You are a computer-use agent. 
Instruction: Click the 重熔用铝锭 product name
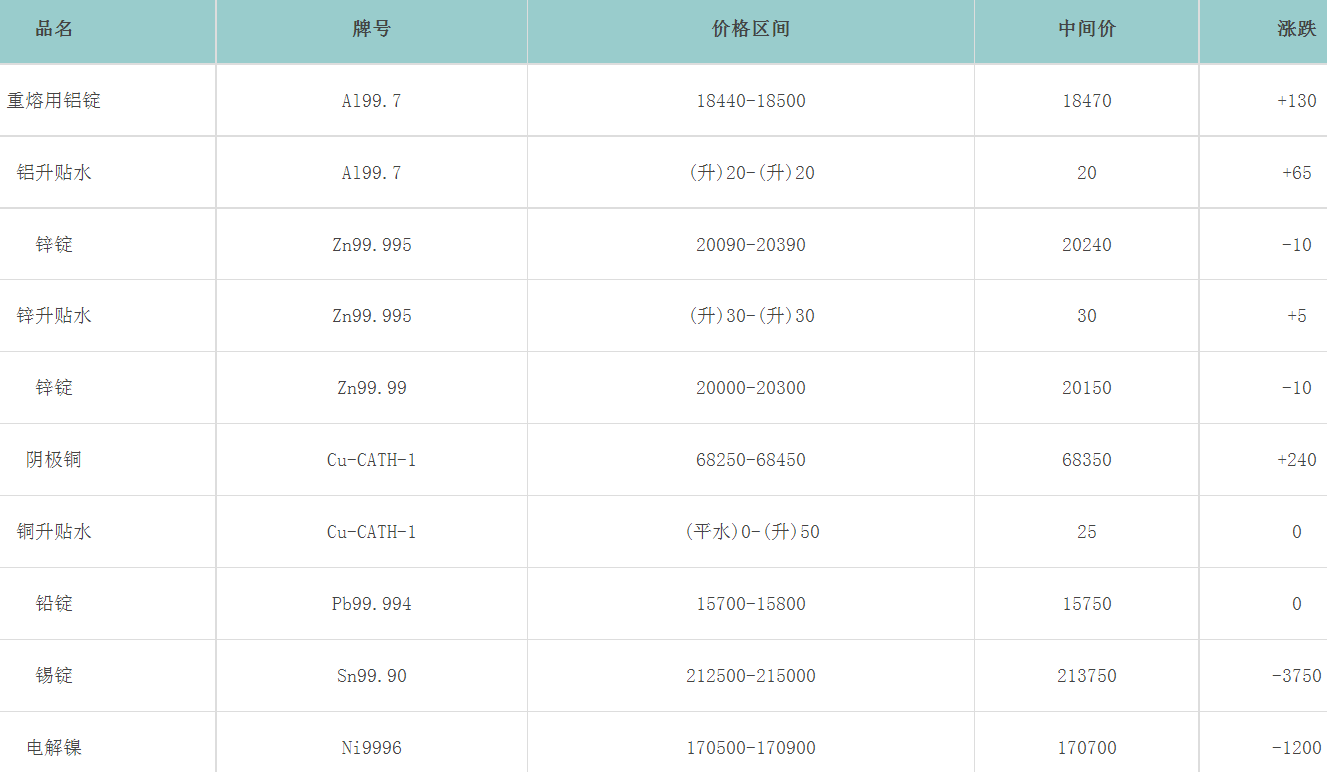(x=54, y=101)
